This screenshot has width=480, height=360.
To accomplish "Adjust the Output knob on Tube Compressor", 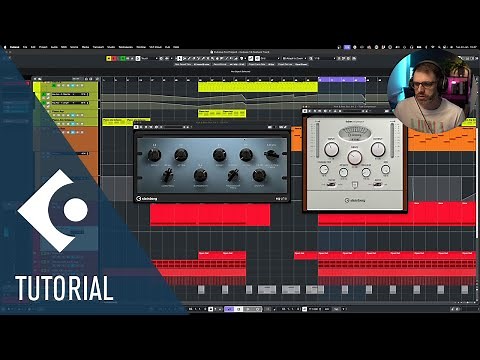I will [378, 149].
